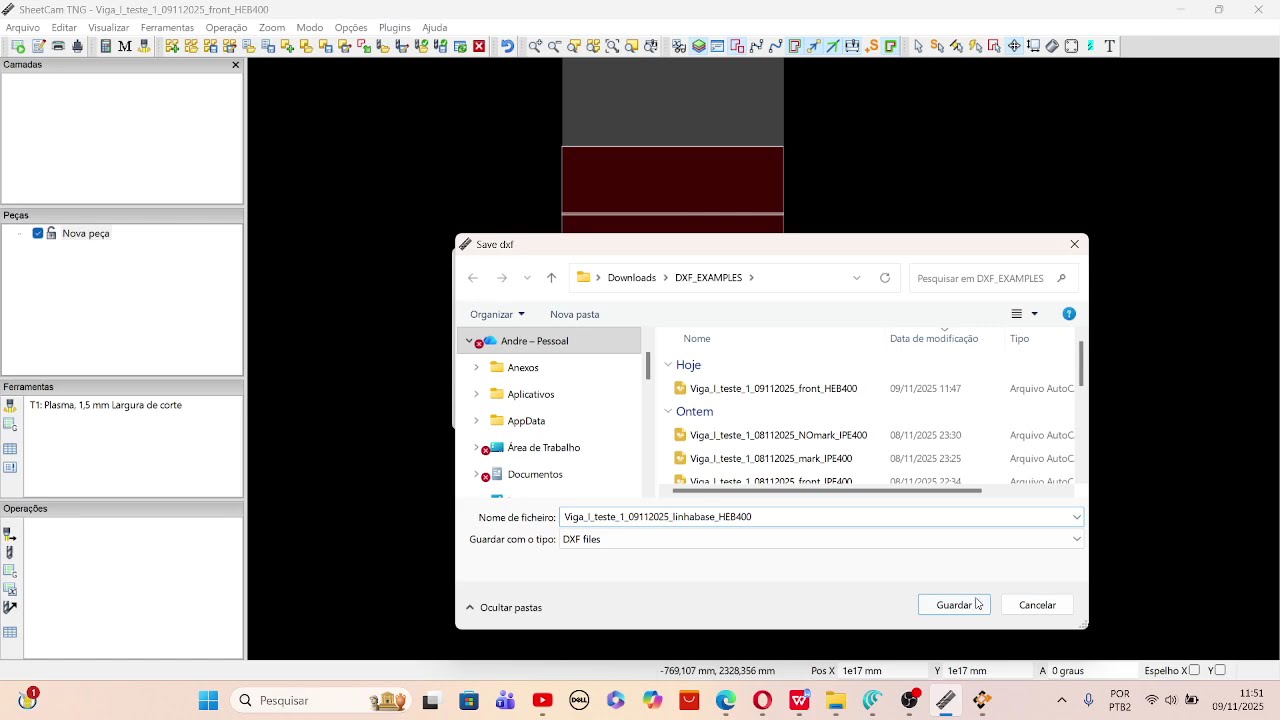Click the Guardar button
The image size is (1280, 720).
(x=954, y=605)
